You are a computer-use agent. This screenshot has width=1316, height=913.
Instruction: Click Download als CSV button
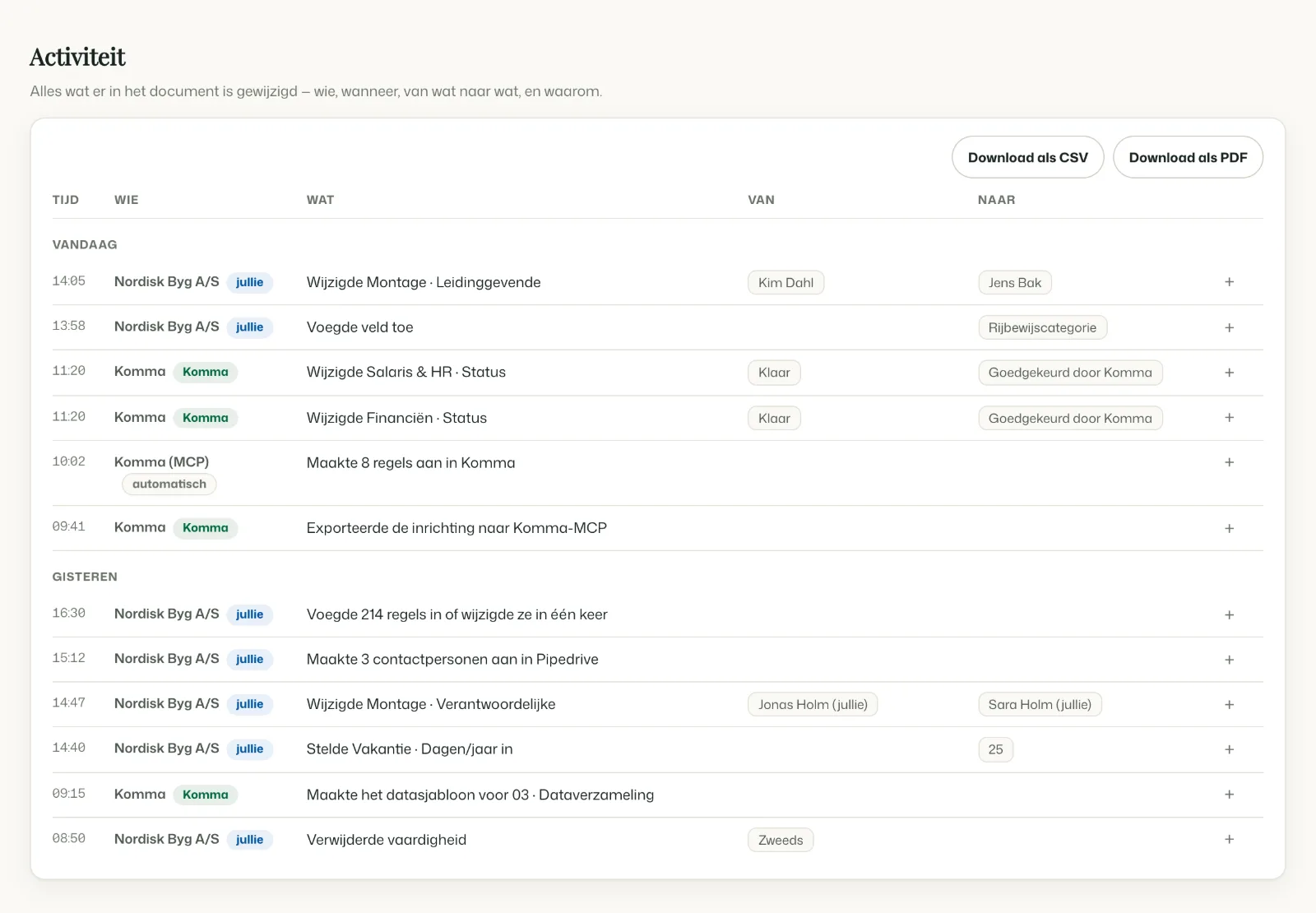[x=1027, y=157]
